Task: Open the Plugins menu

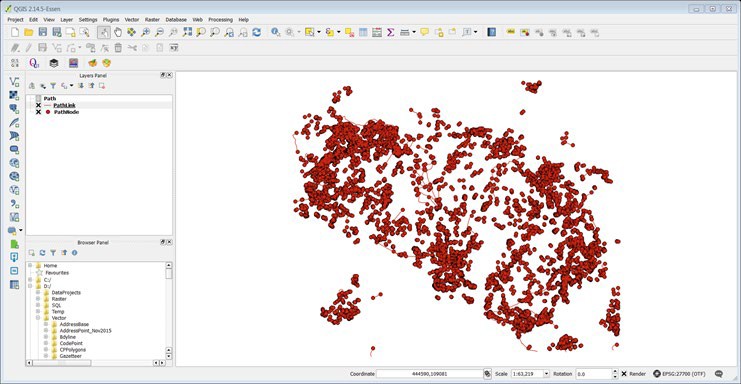Action: click(111, 20)
